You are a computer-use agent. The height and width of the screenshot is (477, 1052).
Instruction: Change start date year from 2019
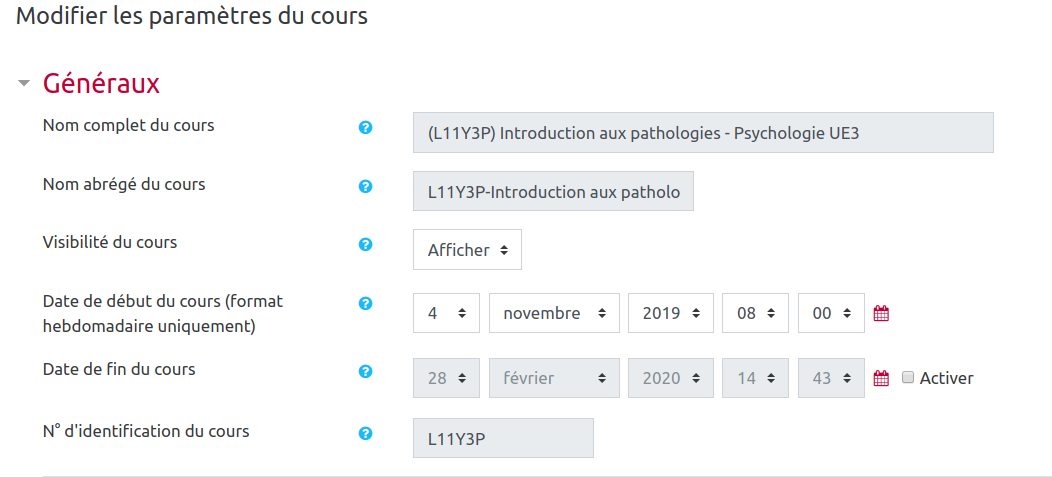670,314
